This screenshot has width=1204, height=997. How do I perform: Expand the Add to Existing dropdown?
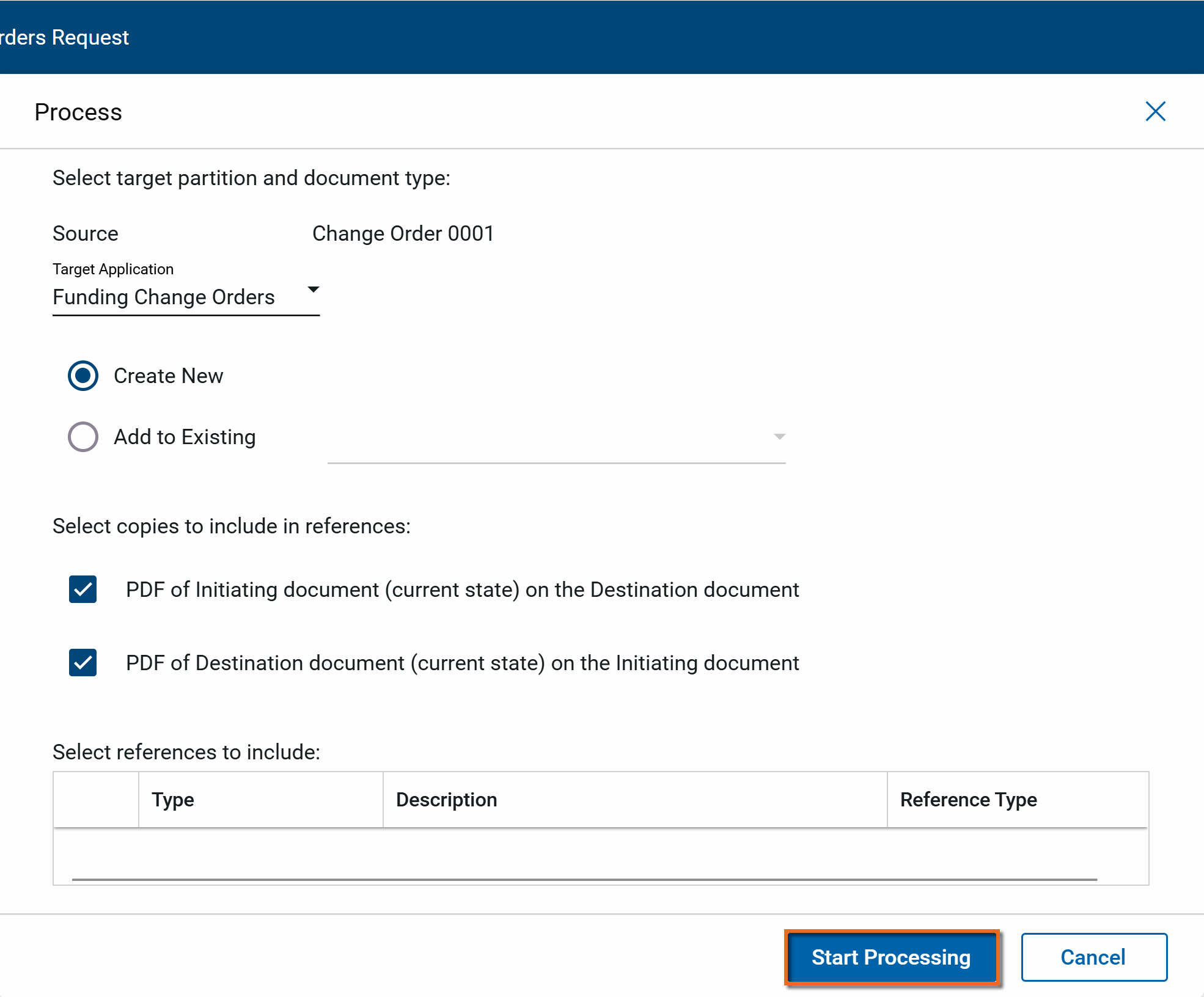point(779,437)
